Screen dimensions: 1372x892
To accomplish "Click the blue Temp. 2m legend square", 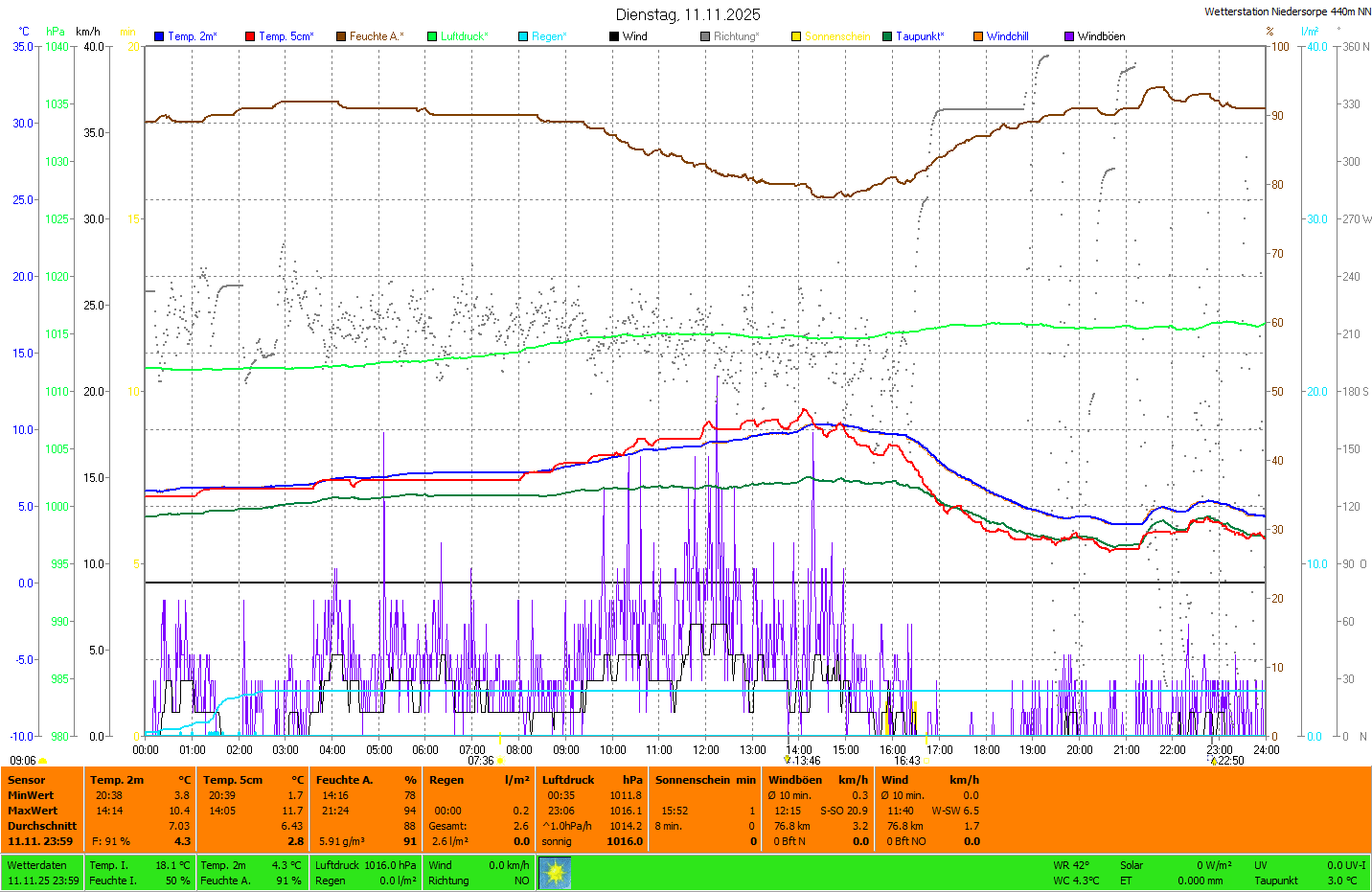I will [159, 36].
